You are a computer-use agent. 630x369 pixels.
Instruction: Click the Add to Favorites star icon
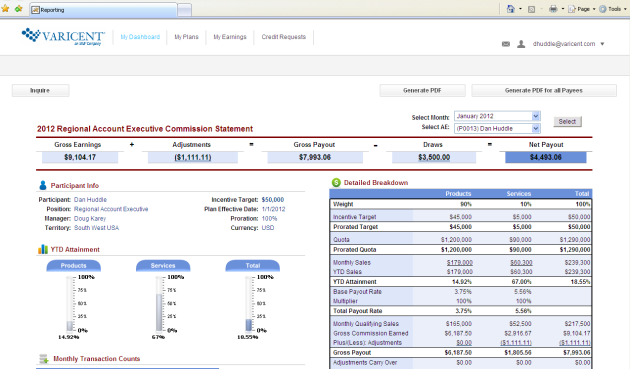click(18, 8)
